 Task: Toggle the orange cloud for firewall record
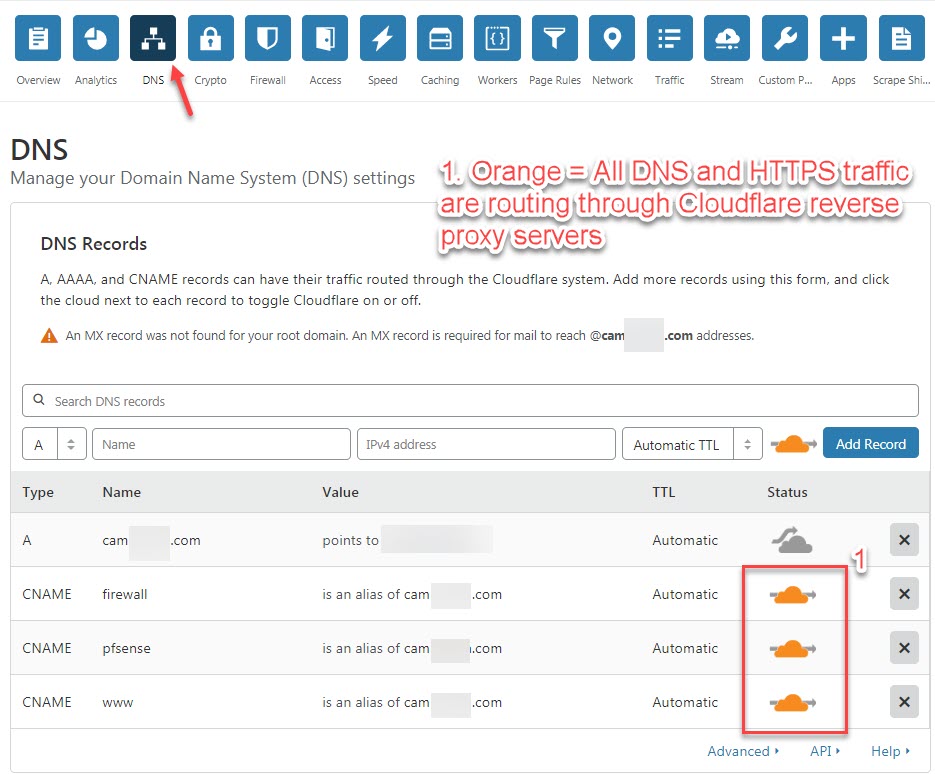(792, 595)
